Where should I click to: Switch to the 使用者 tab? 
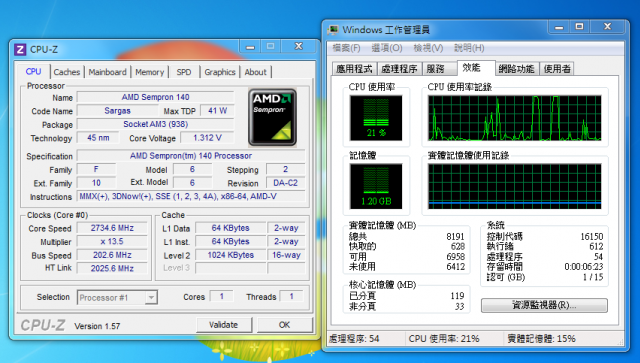click(x=557, y=69)
